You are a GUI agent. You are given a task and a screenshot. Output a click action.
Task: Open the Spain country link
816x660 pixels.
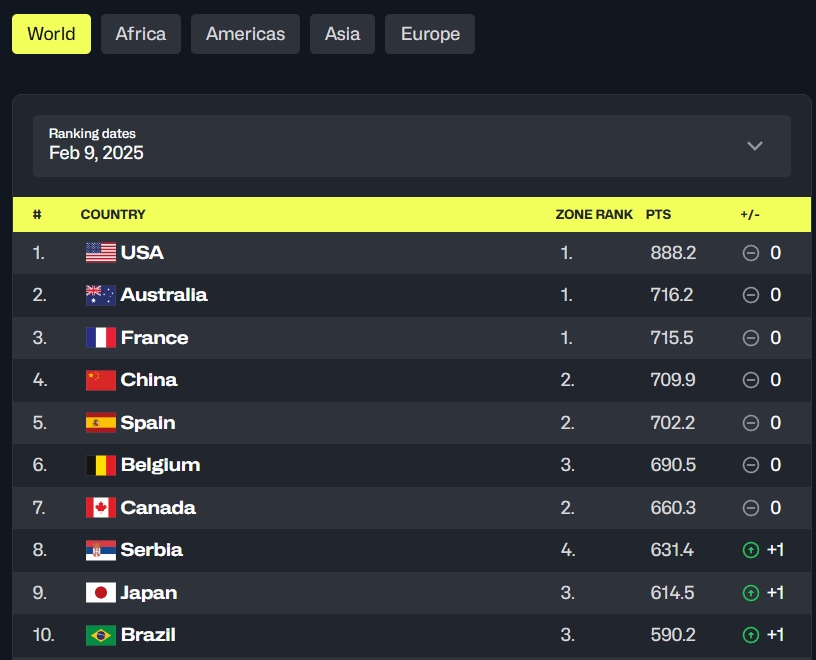coord(148,423)
